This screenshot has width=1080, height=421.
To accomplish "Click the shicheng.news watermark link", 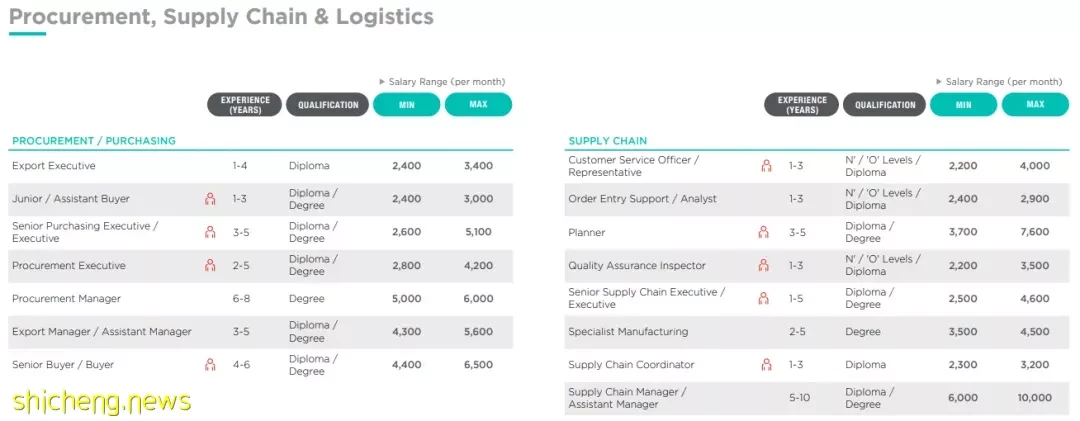I will click(x=101, y=401).
